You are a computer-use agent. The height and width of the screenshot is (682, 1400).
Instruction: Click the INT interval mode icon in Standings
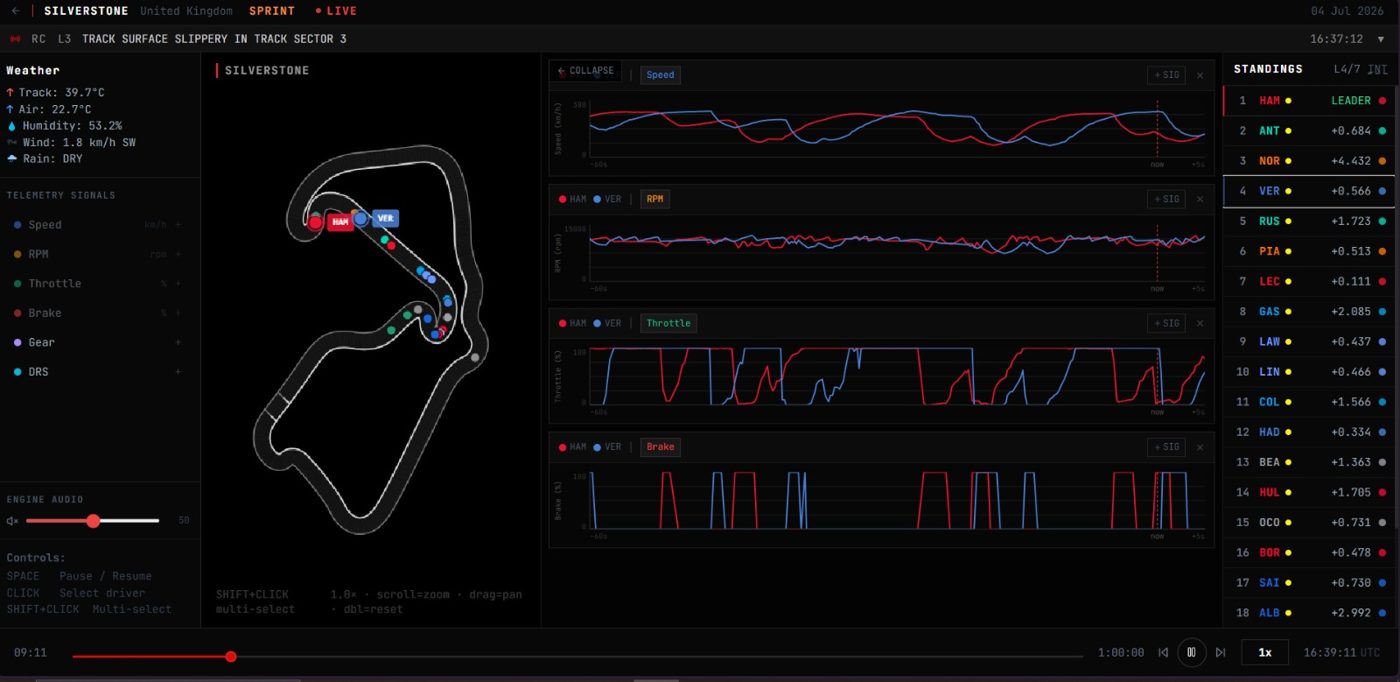[x=1377, y=69]
